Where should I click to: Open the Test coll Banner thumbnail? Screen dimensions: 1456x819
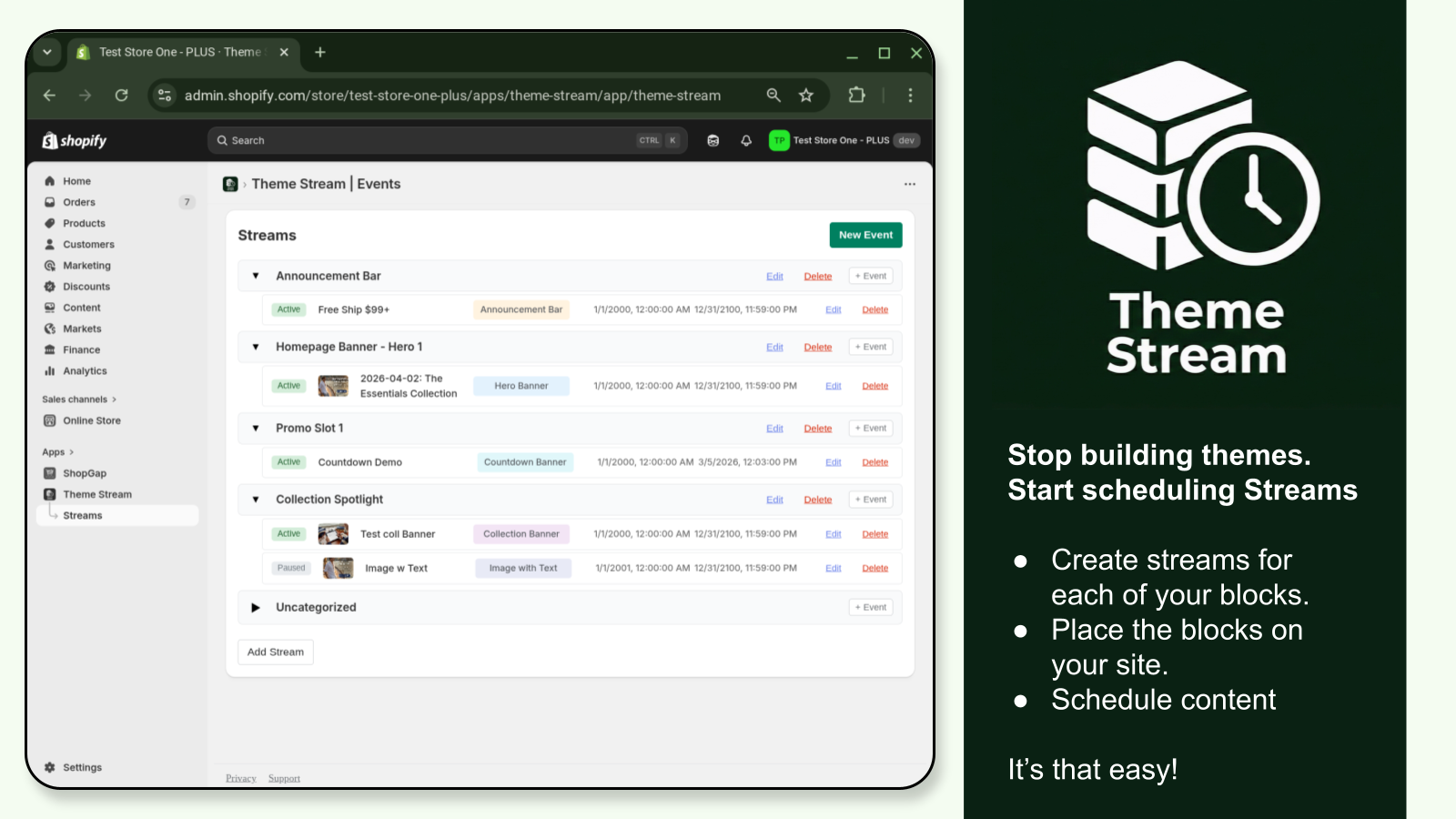point(333,534)
